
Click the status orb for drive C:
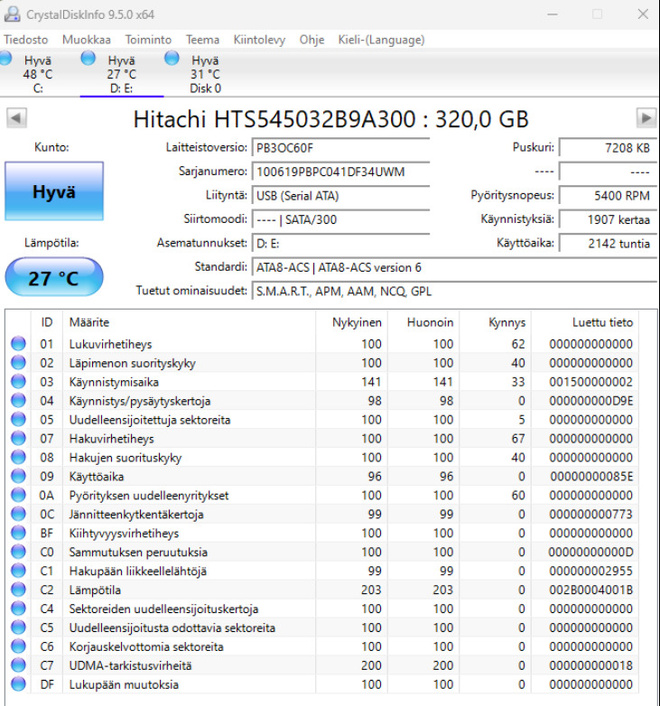pos(5,58)
